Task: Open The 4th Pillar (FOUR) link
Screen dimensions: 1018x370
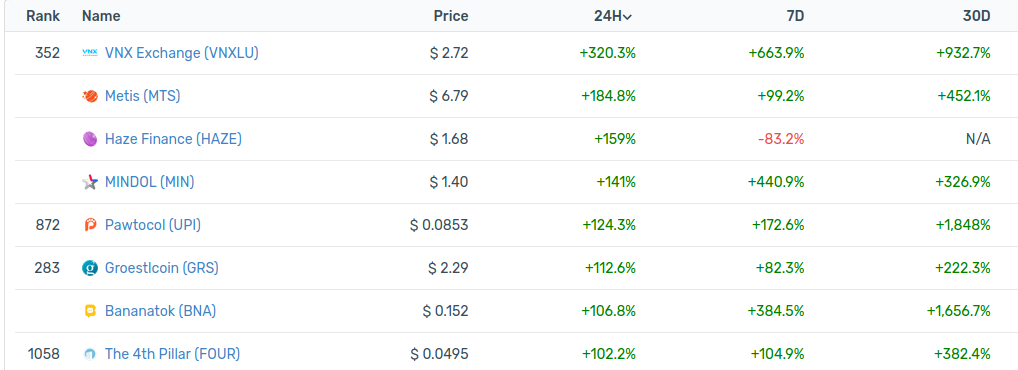Action: (x=173, y=354)
